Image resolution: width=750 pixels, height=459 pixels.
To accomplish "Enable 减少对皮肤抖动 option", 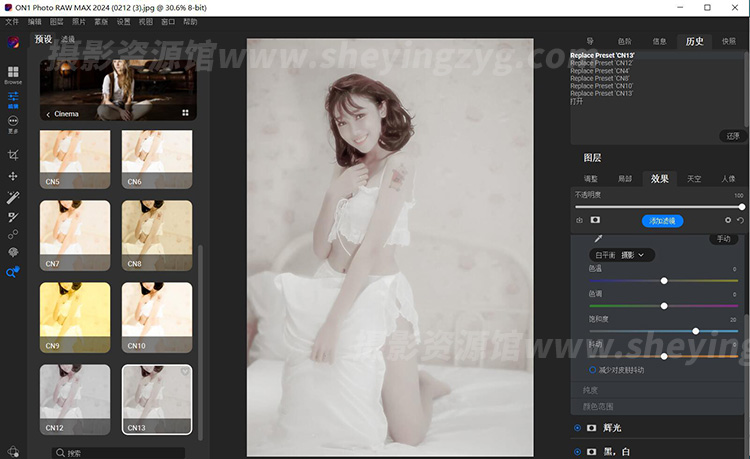I will click(592, 369).
